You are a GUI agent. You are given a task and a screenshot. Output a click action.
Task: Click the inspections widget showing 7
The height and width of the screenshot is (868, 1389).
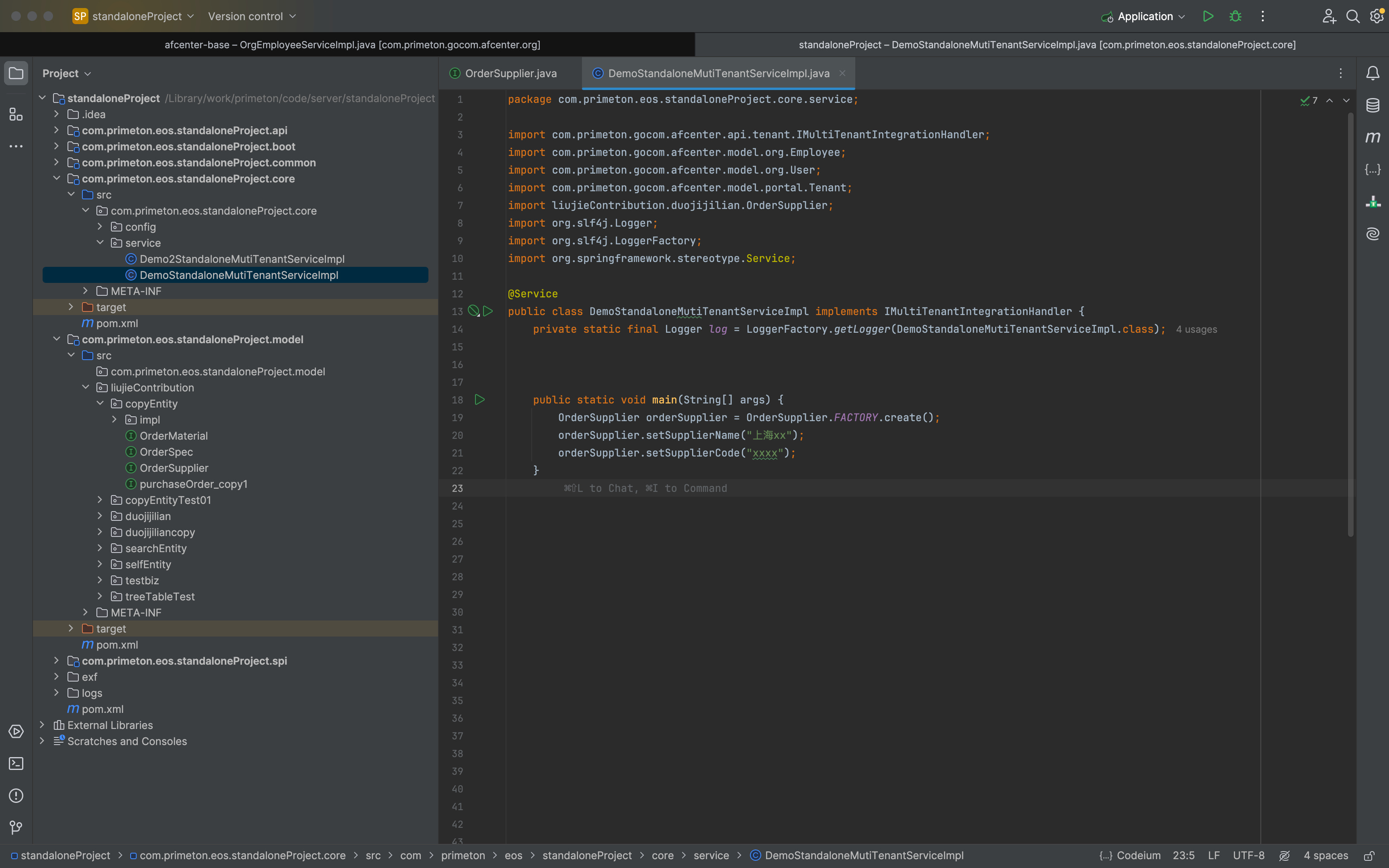point(1309,100)
